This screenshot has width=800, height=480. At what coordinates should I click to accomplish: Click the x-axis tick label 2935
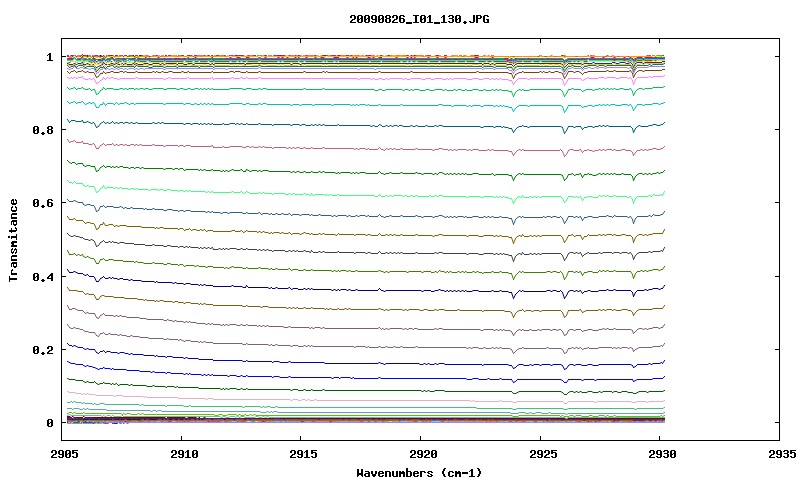tap(782, 454)
